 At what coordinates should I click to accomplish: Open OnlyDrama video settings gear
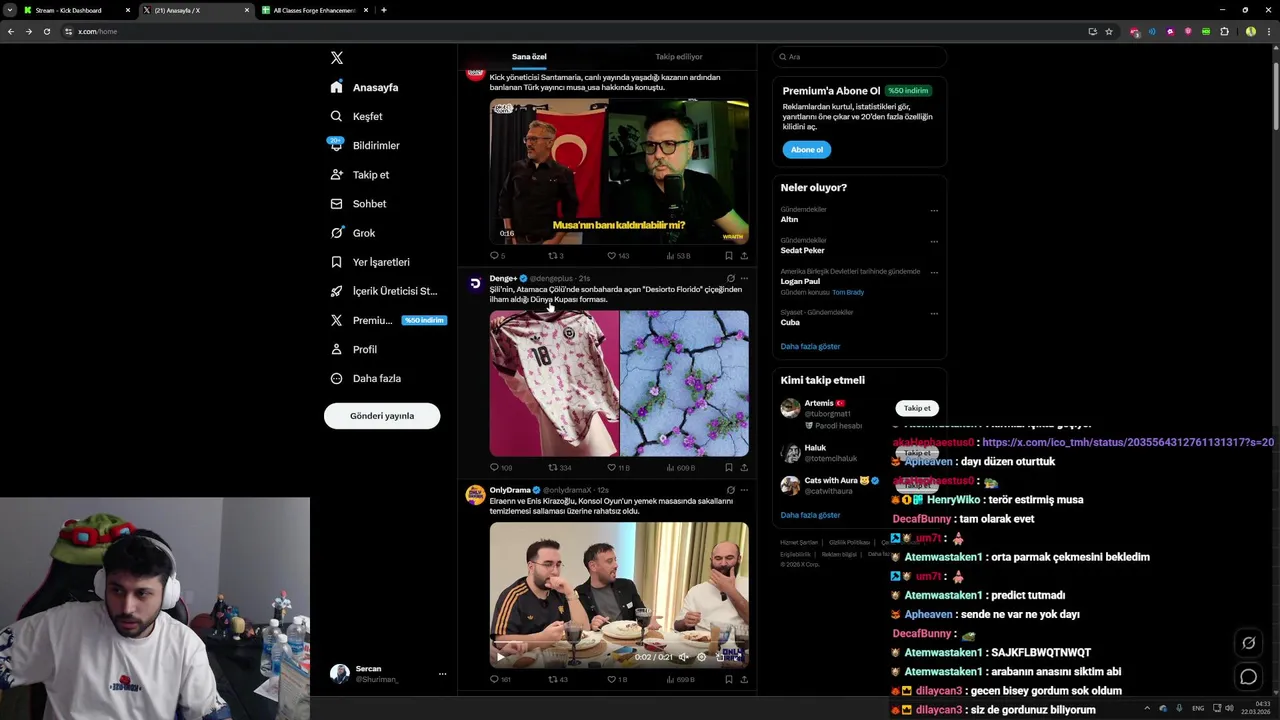(x=702, y=657)
